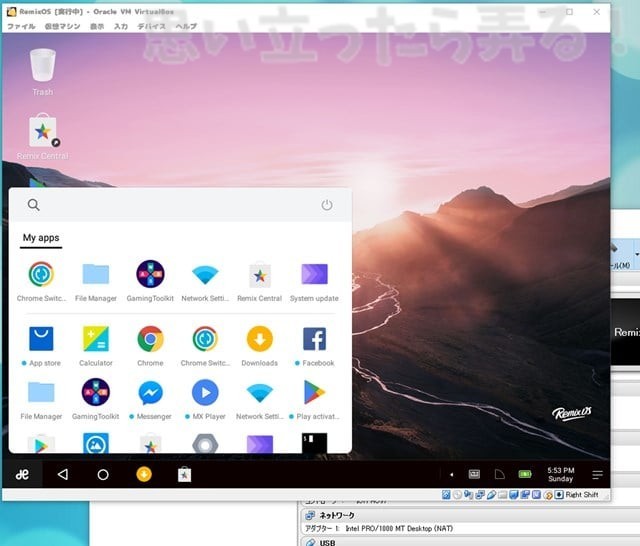This screenshot has height=546, width=640.
Task: Open the ファイル menu in VirtualBox
Action: (x=21, y=26)
